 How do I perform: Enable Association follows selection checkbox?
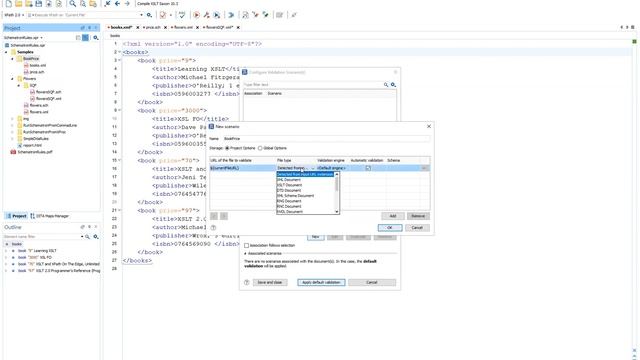[x=247, y=246]
